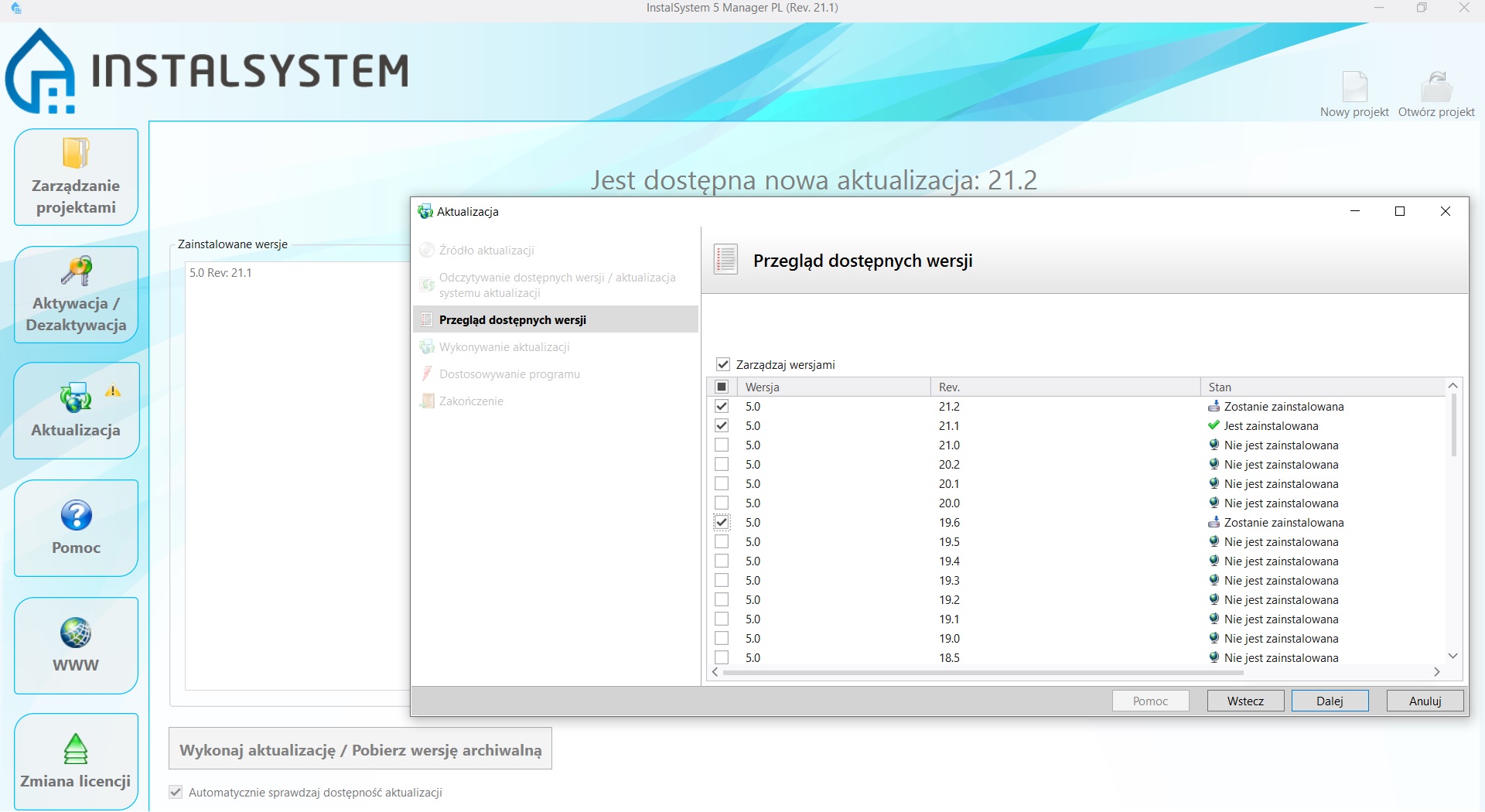
Task: Click globe status icon for Rev. 21.0
Action: (1214, 445)
